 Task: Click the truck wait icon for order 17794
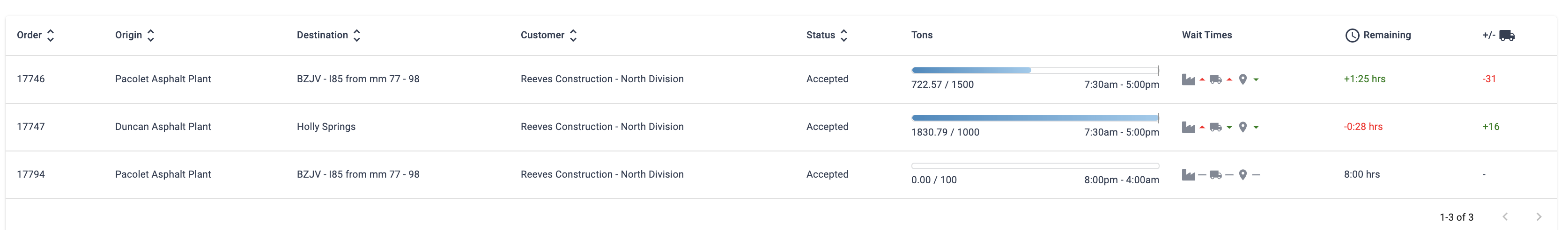click(1215, 175)
